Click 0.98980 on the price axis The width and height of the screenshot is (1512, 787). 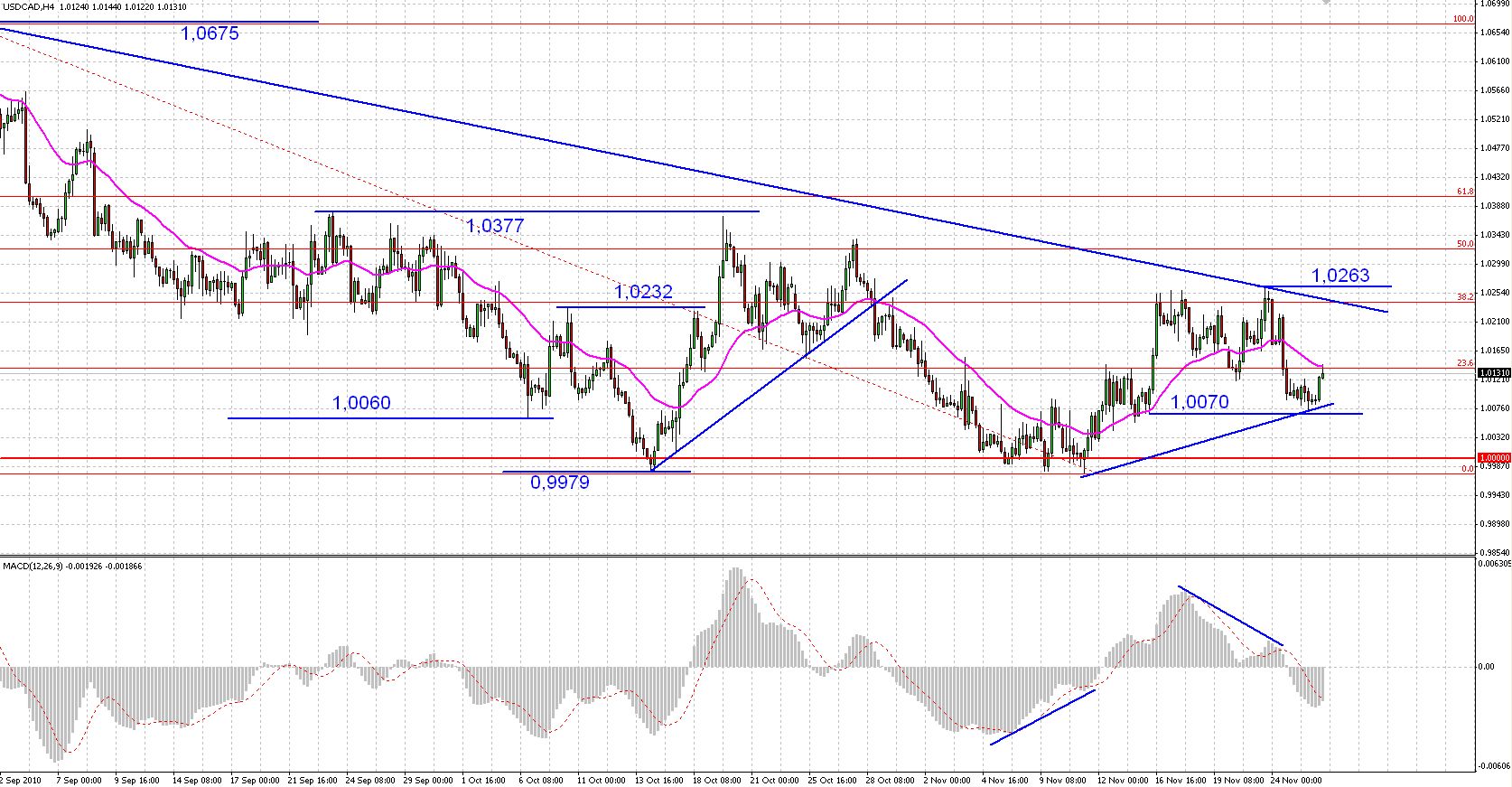1496,524
